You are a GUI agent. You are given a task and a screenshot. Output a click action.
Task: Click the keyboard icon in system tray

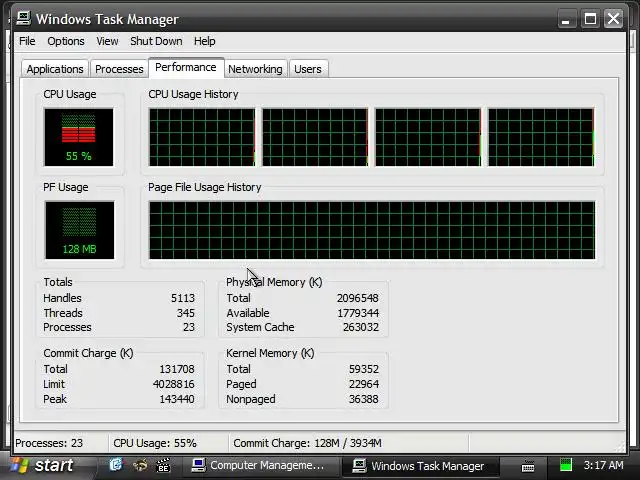[528, 466]
